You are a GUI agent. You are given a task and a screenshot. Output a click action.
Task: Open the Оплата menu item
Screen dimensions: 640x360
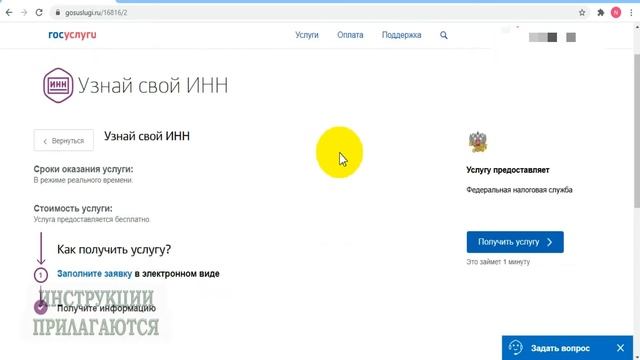pos(350,35)
